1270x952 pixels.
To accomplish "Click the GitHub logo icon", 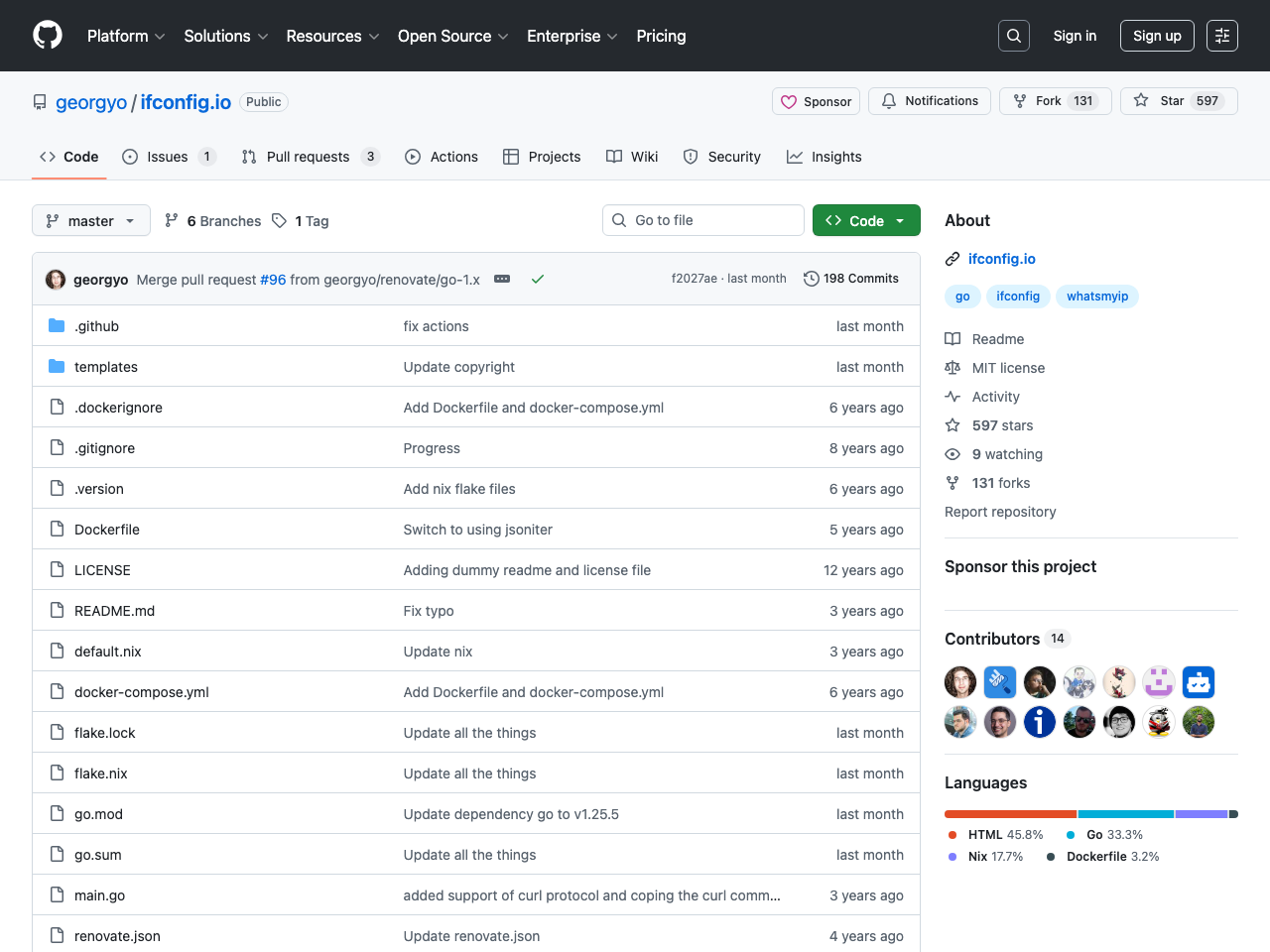I will pos(48,36).
